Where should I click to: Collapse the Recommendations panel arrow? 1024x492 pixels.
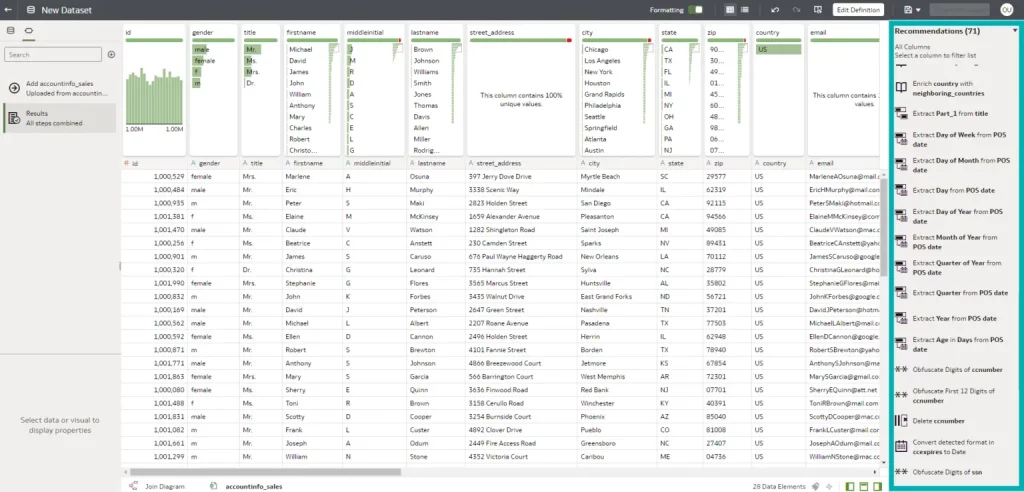[1014, 31]
